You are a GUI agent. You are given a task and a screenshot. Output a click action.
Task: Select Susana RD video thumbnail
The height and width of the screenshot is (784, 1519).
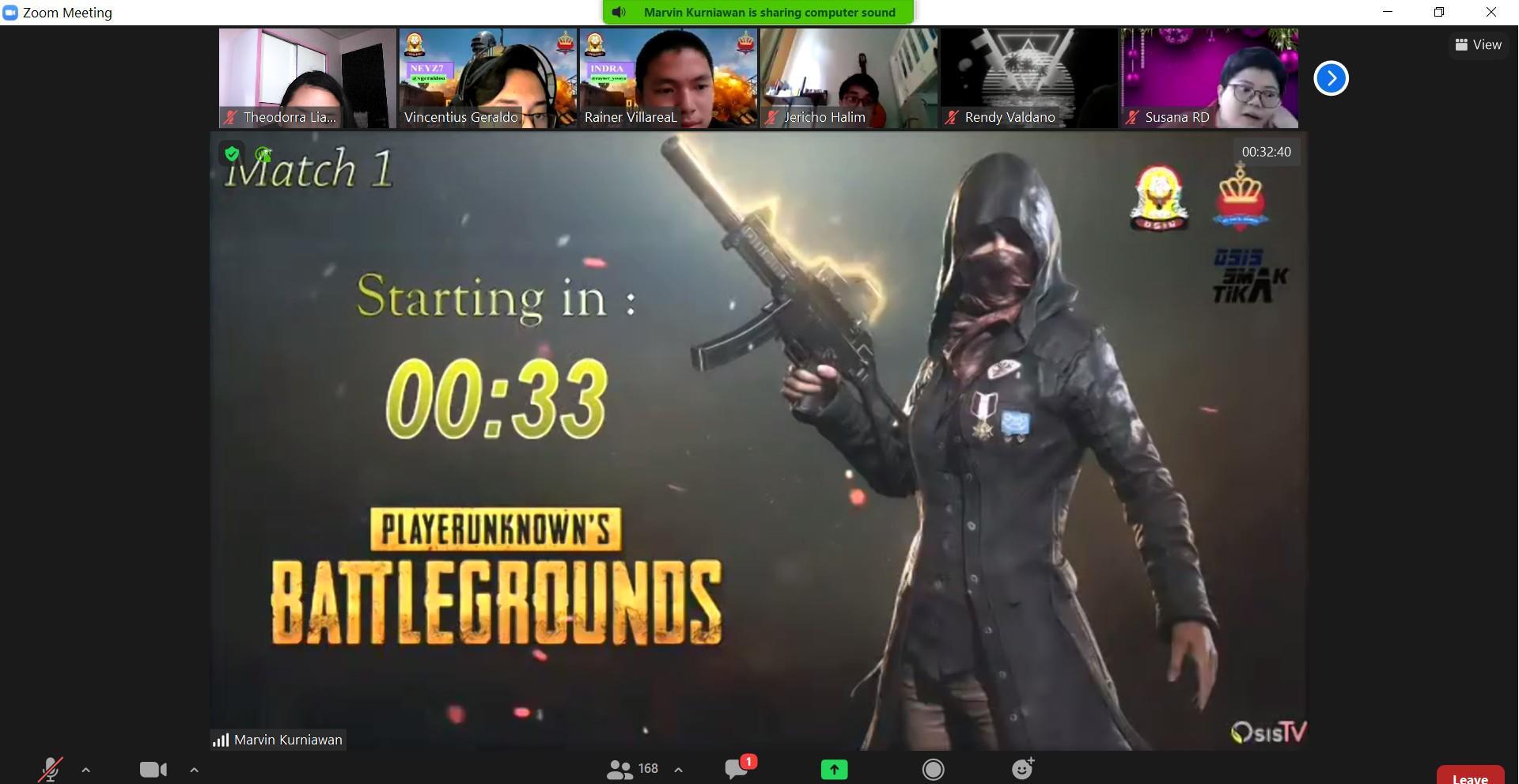tap(1210, 78)
